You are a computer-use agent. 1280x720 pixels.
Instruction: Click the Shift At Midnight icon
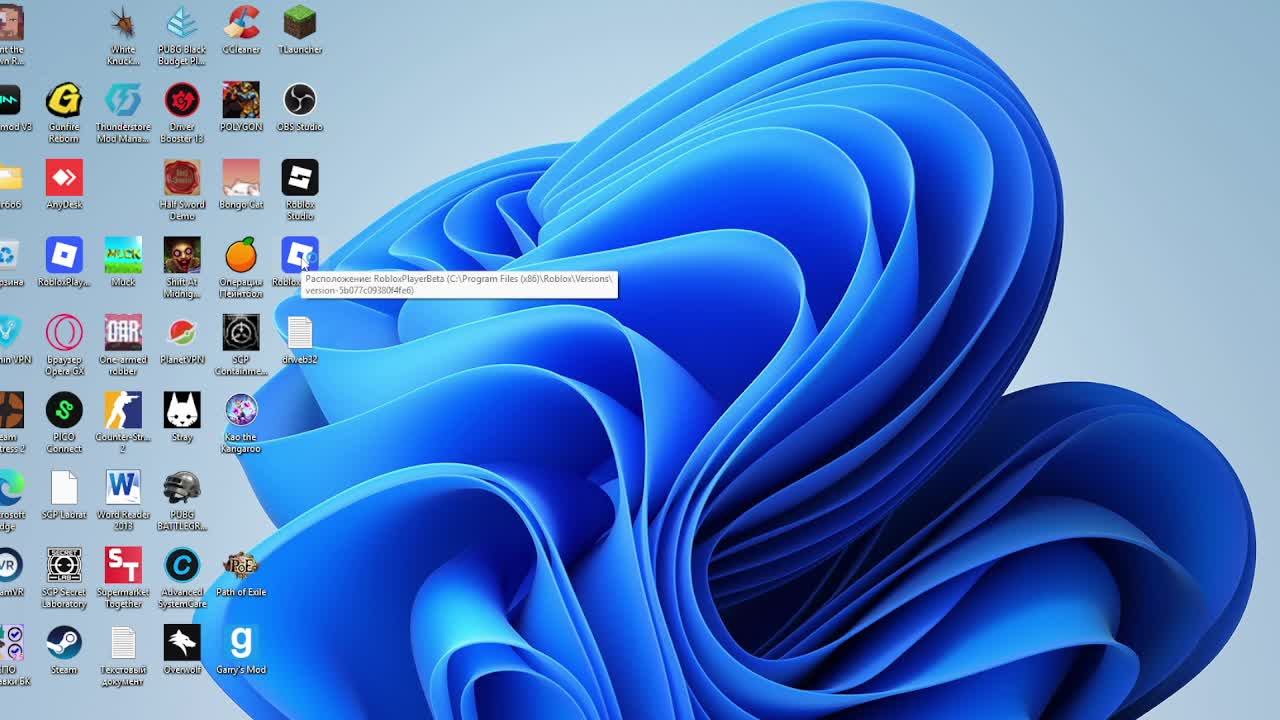click(x=182, y=268)
